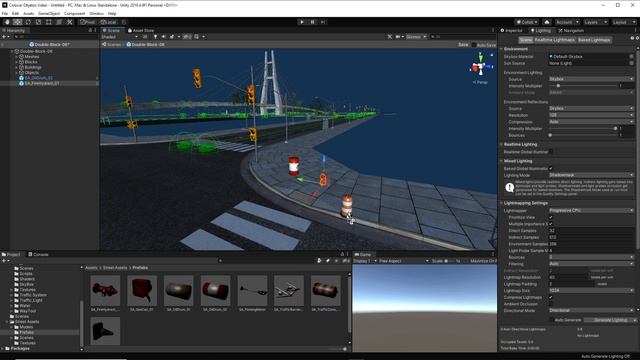Select Baked Lightmaps in Lighting panel
Image resolution: width=640 pixels, height=360 pixels.
594,40
